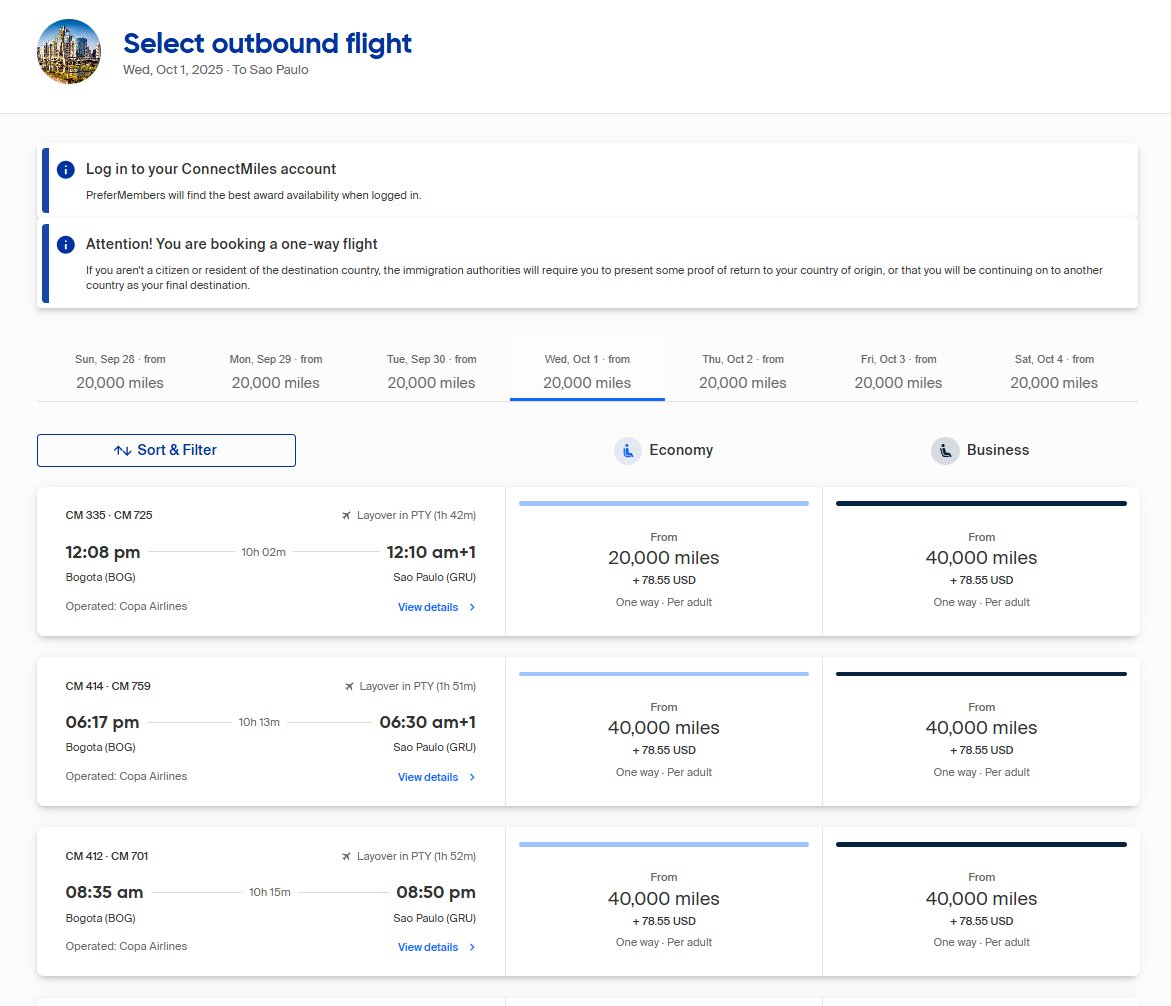
Task: Click the 10h 15m duration label
Action: [270, 892]
